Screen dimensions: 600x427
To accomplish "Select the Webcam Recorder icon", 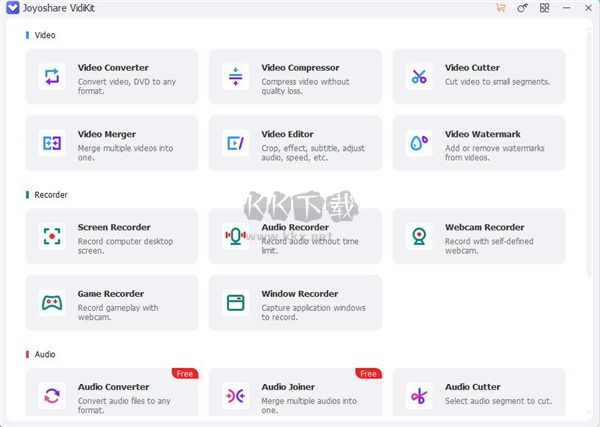I will coord(419,236).
